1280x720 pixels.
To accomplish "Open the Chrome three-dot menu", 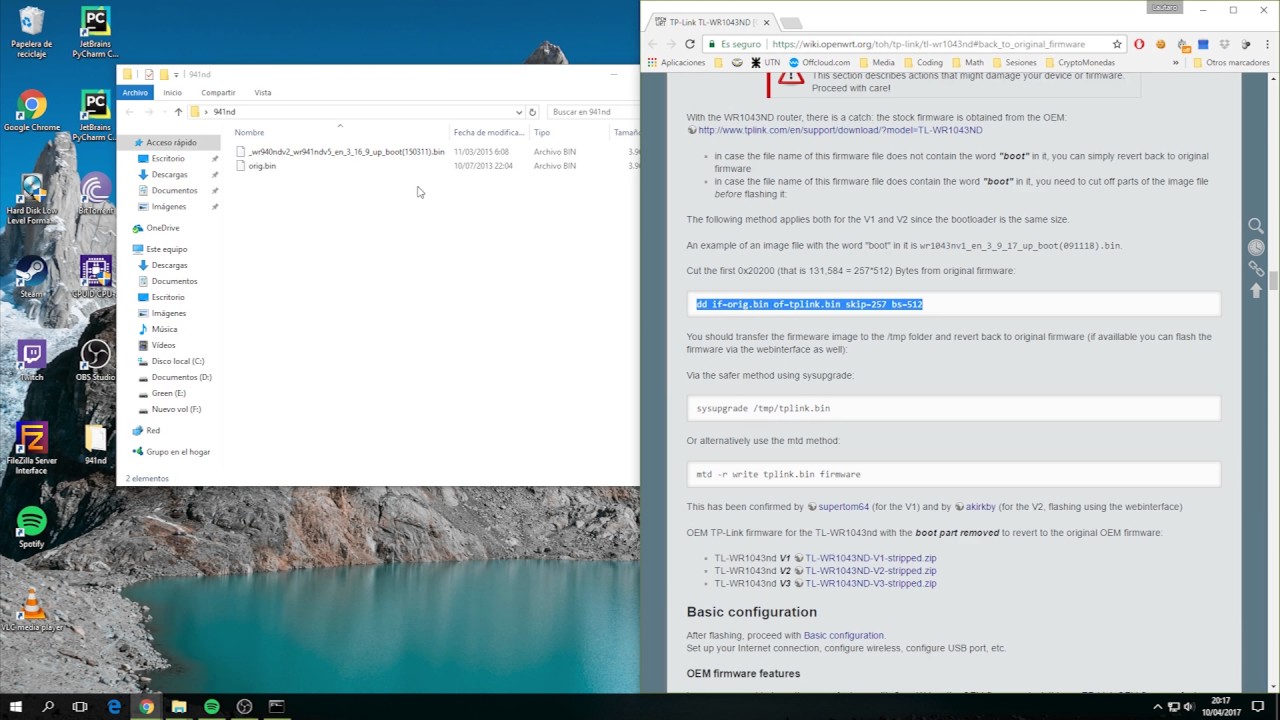I will [x=1267, y=44].
